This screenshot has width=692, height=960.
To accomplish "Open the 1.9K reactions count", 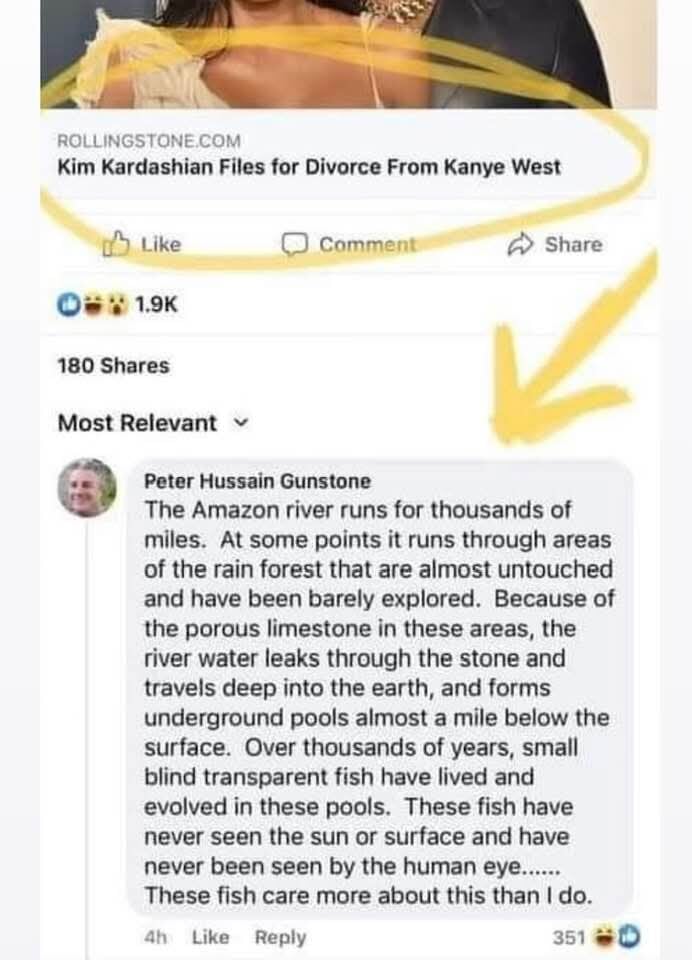I will pos(154,305).
